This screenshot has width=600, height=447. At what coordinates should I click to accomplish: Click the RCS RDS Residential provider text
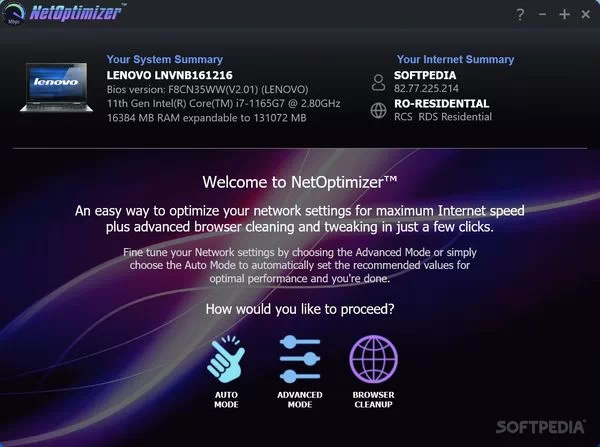(443, 117)
